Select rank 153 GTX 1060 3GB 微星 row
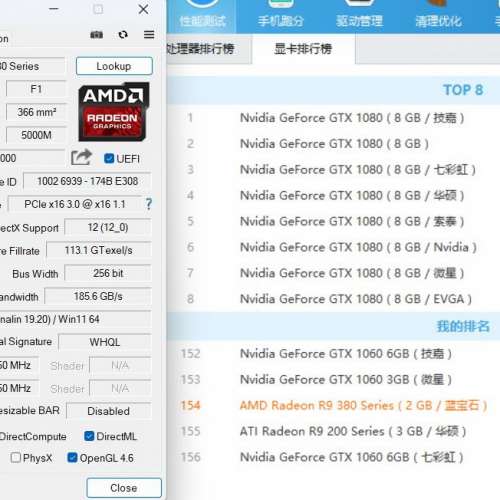Screen dimensions: 500x500 click(x=333, y=379)
